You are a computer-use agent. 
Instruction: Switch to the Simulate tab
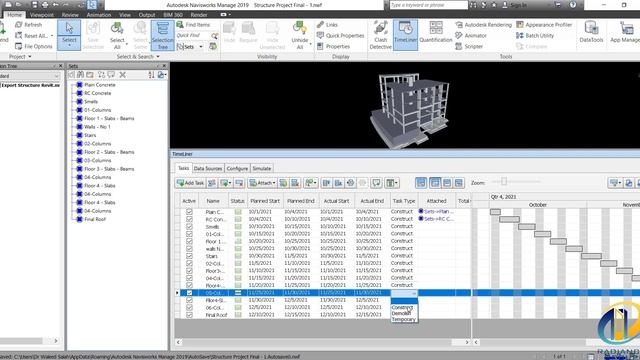tap(262, 168)
